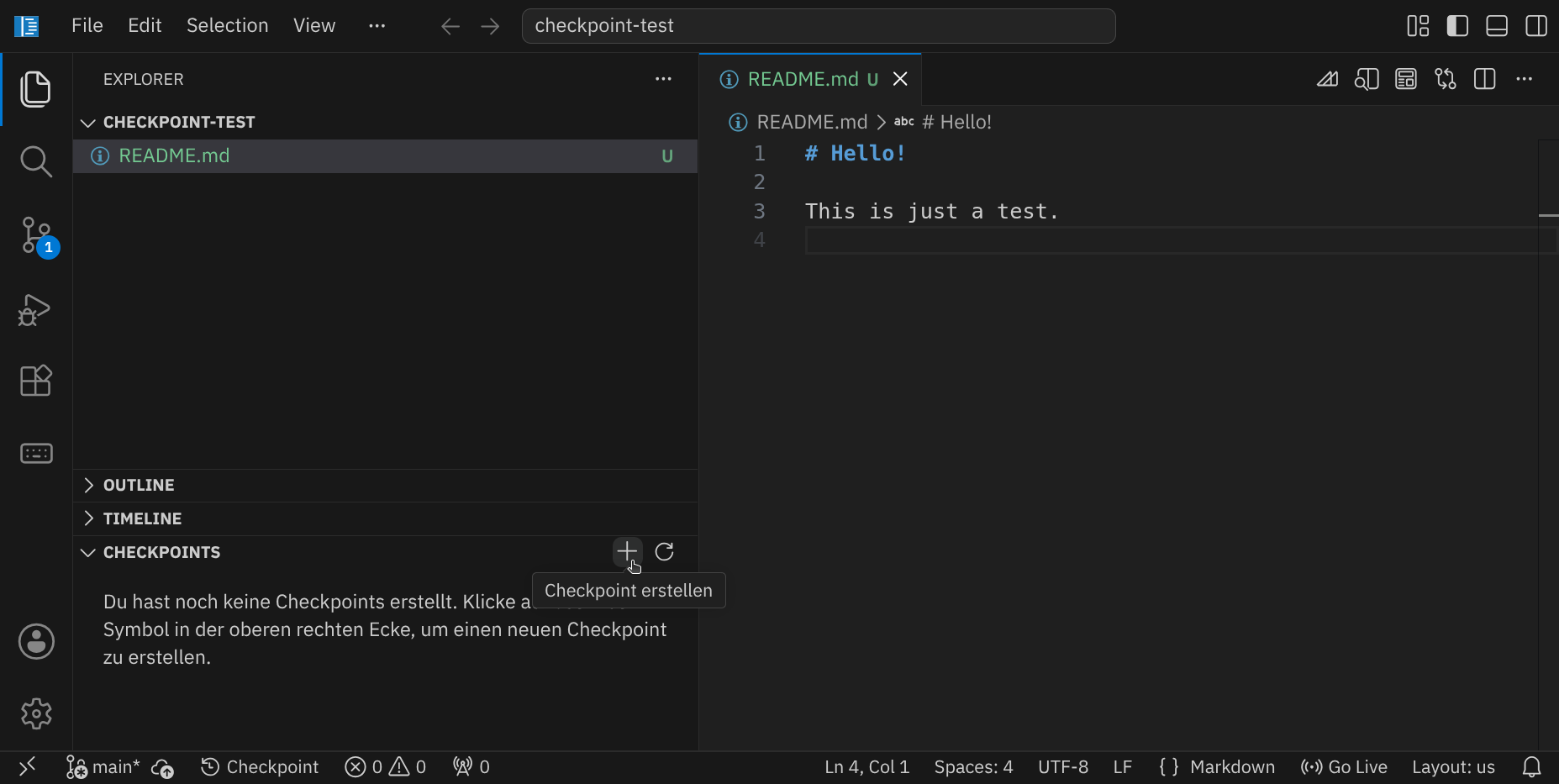This screenshot has width=1559, height=784.
Task: Click the editor minimap scrollbar area
Action: pyautogui.click(x=1548, y=444)
